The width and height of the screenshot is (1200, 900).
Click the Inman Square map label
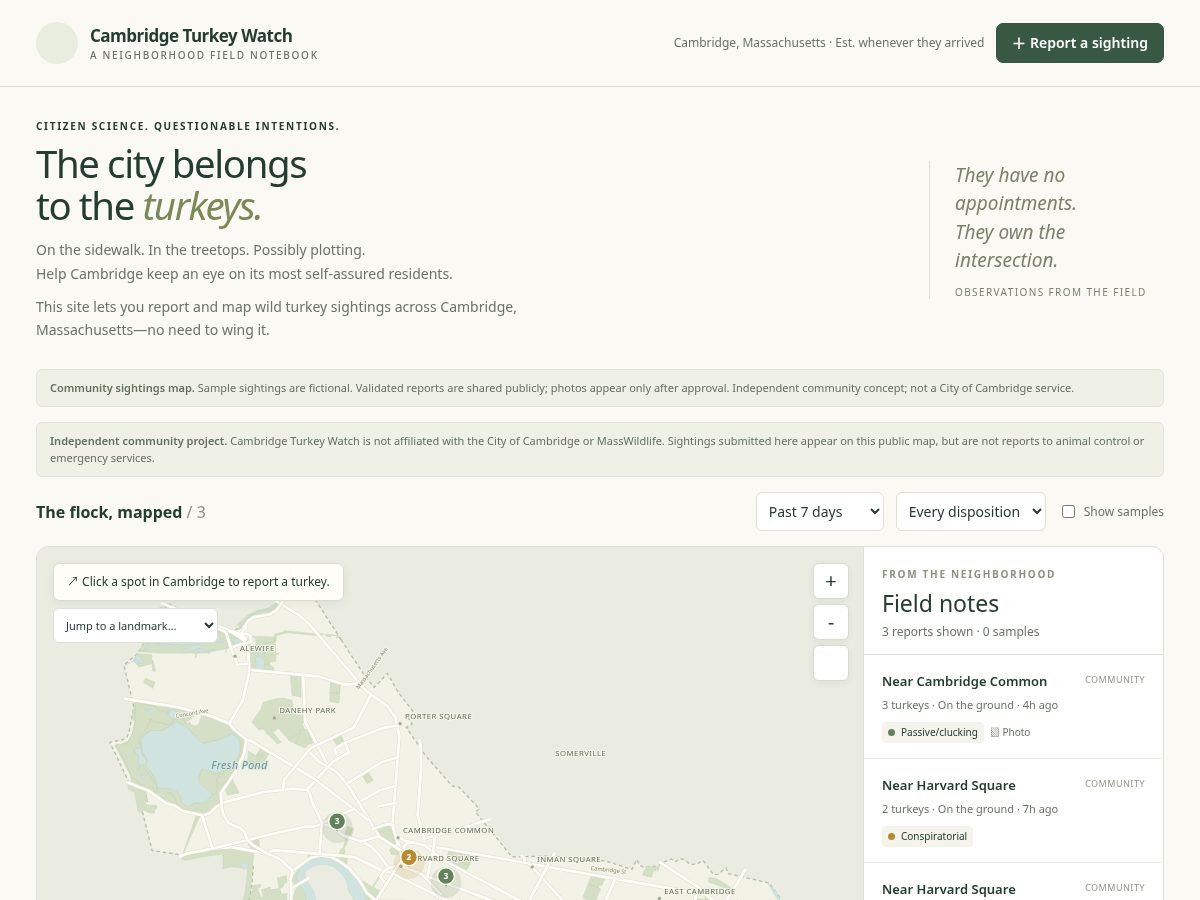pyautogui.click(x=568, y=859)
